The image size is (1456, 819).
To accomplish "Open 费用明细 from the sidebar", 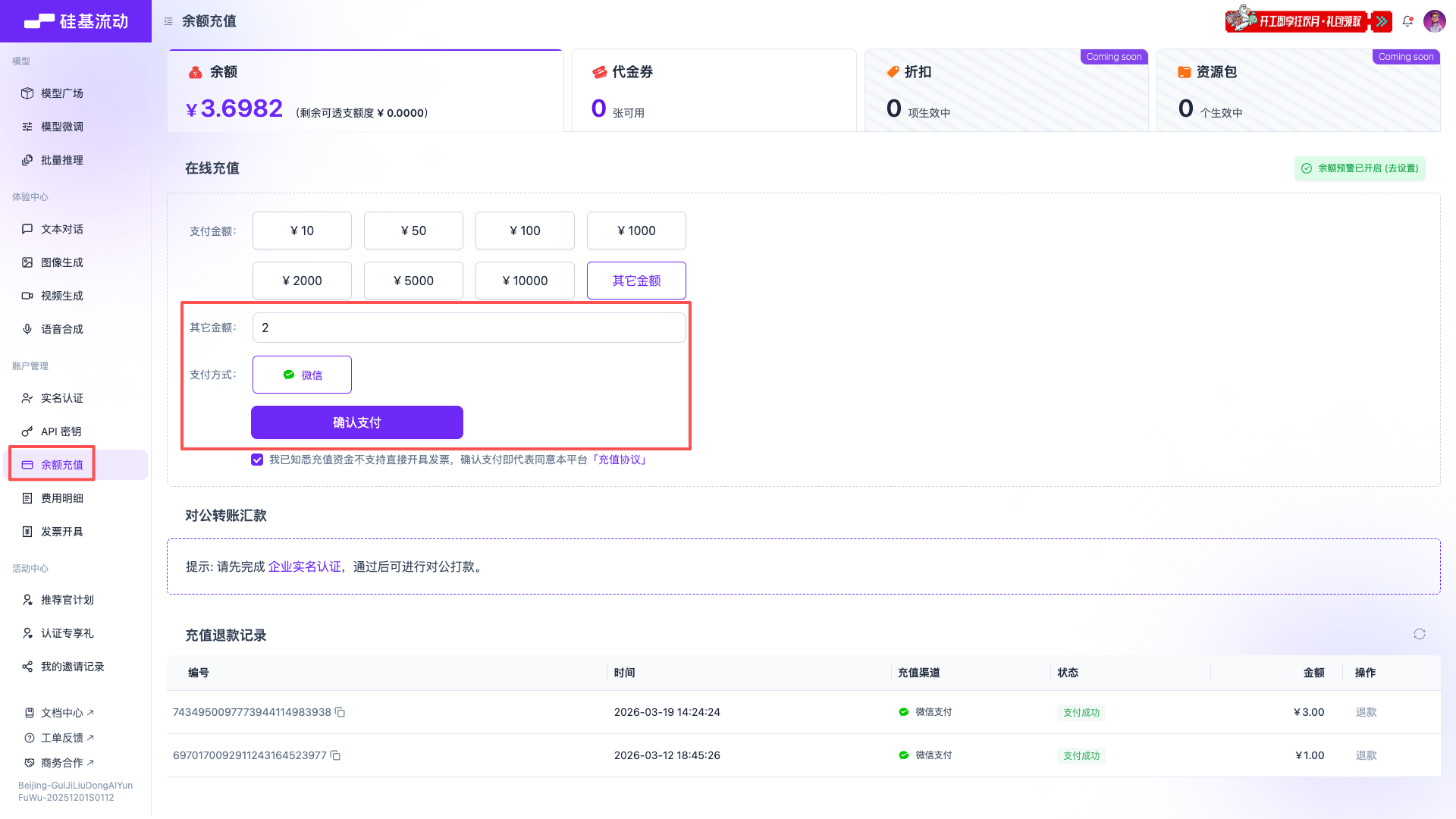I will (62, 498).
